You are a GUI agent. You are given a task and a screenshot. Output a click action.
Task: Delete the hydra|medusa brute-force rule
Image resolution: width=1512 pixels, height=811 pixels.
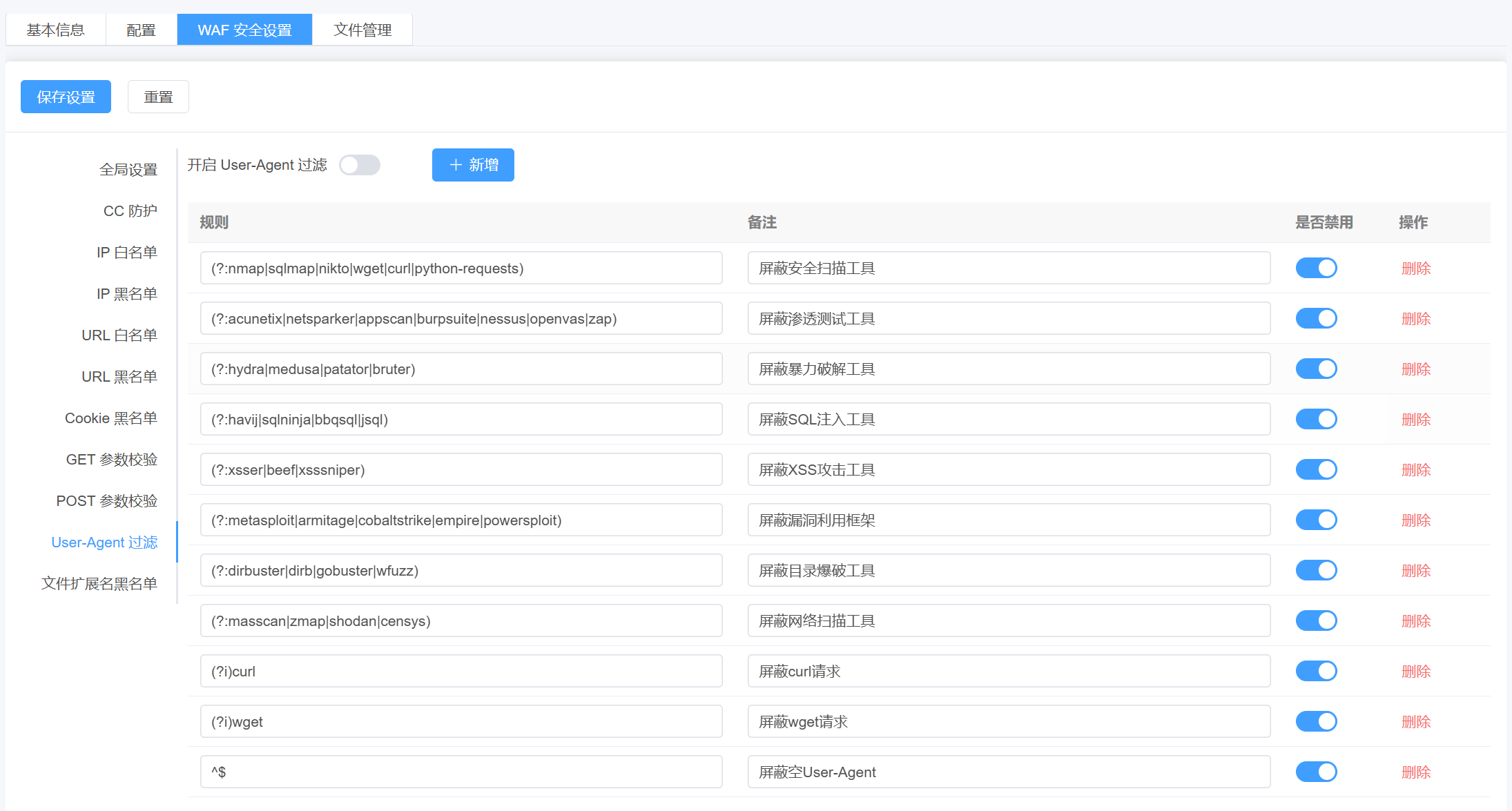coord(1416,369)
